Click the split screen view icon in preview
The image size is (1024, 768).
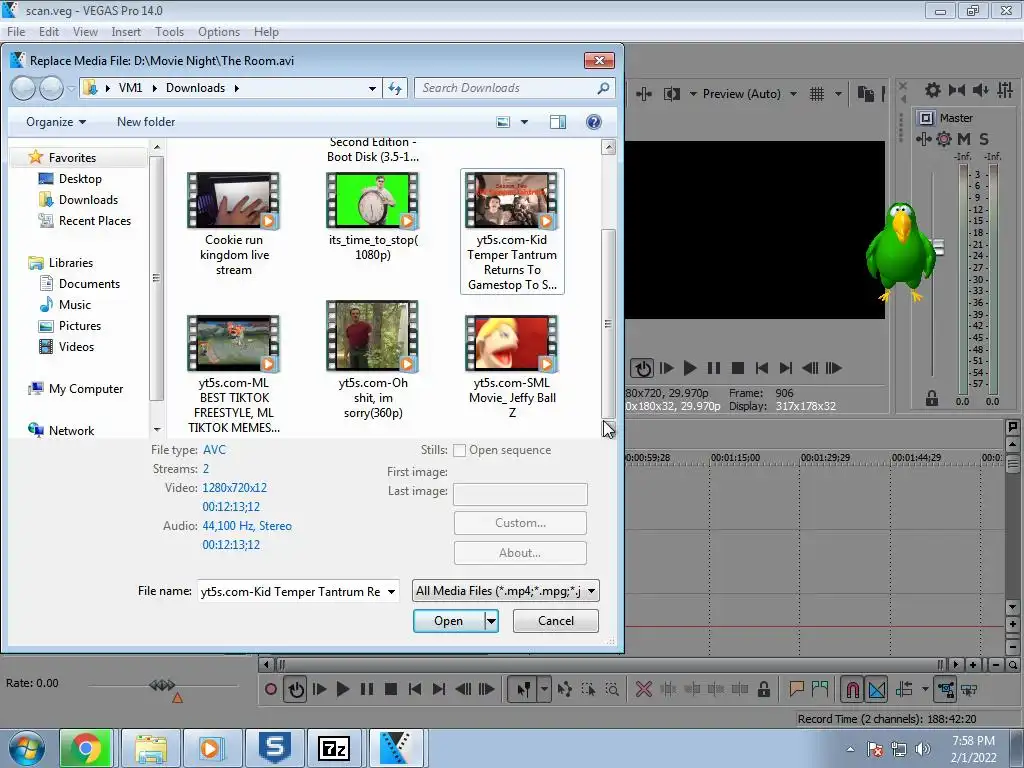point(671,94)
